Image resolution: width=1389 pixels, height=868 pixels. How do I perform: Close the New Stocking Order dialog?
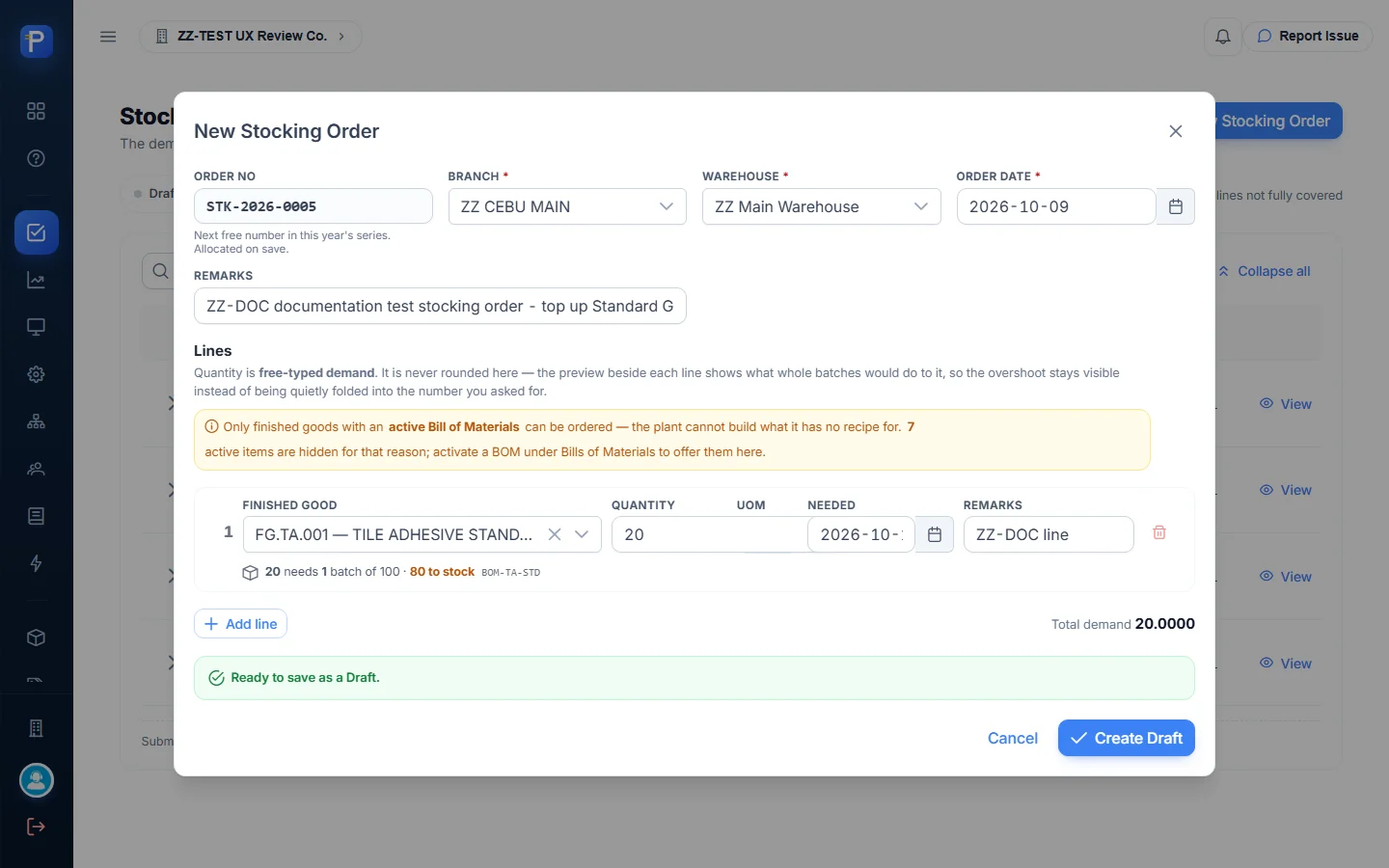pos(1176,131)
